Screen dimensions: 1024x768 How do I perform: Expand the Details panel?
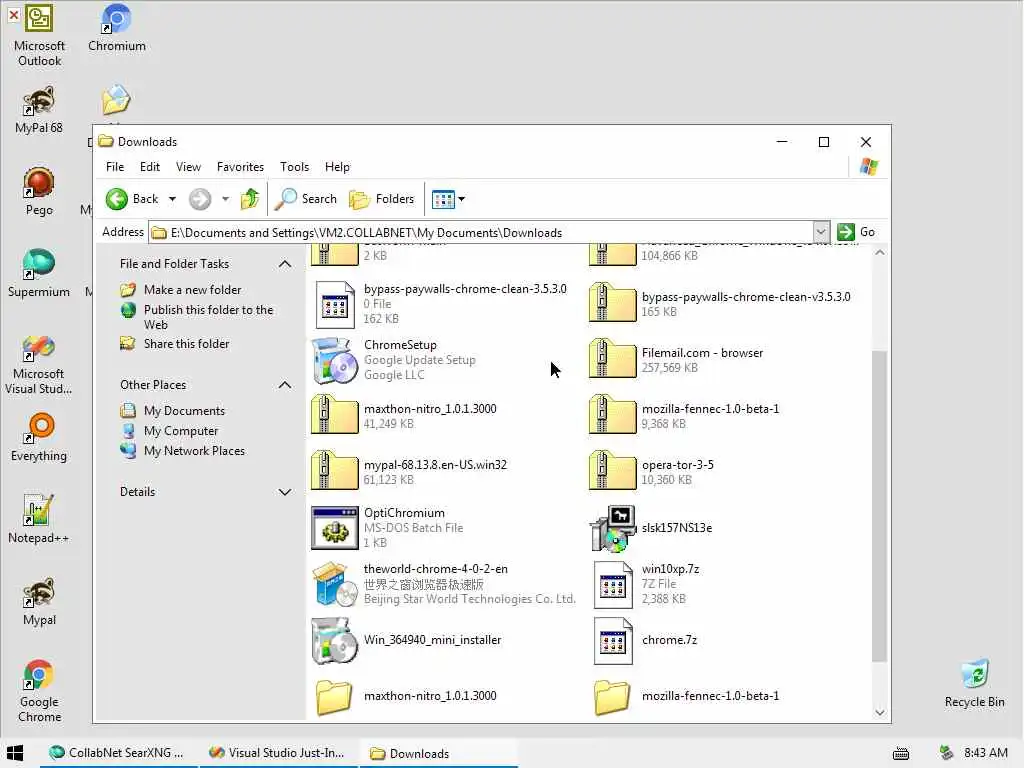(x=285, y=492)
